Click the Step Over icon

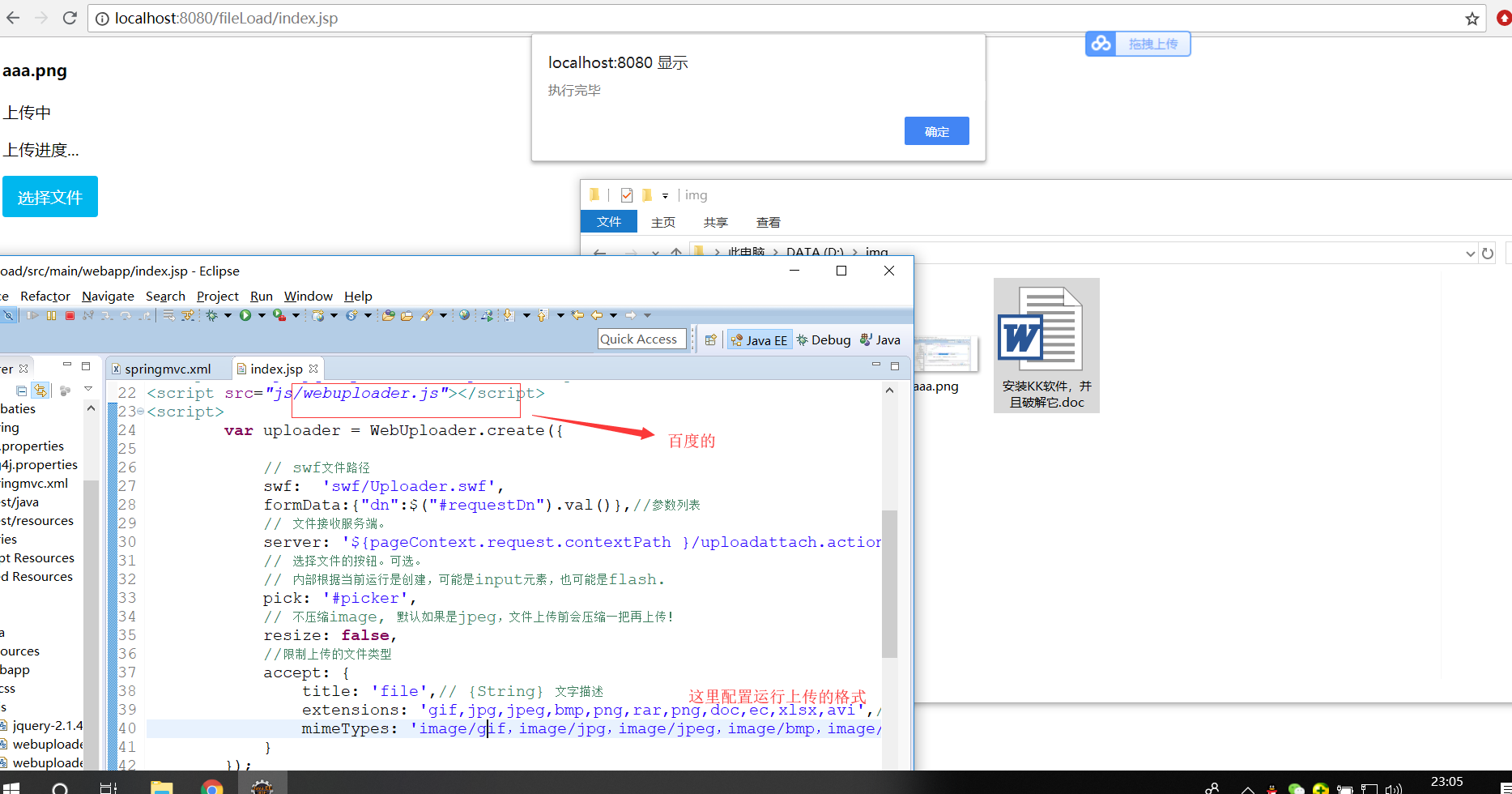tap(126, 315)
